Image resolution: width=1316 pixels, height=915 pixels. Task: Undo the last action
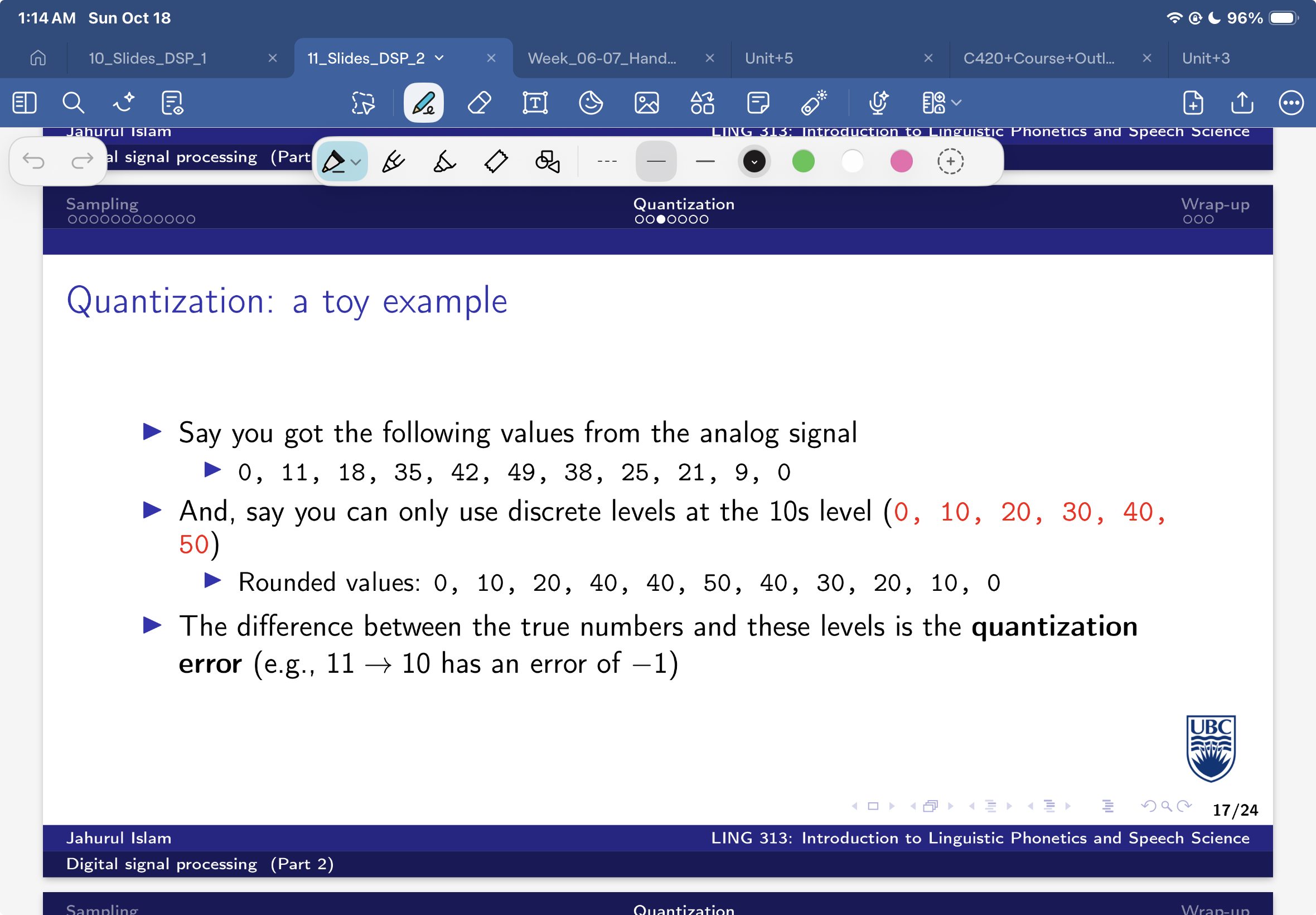33,161
